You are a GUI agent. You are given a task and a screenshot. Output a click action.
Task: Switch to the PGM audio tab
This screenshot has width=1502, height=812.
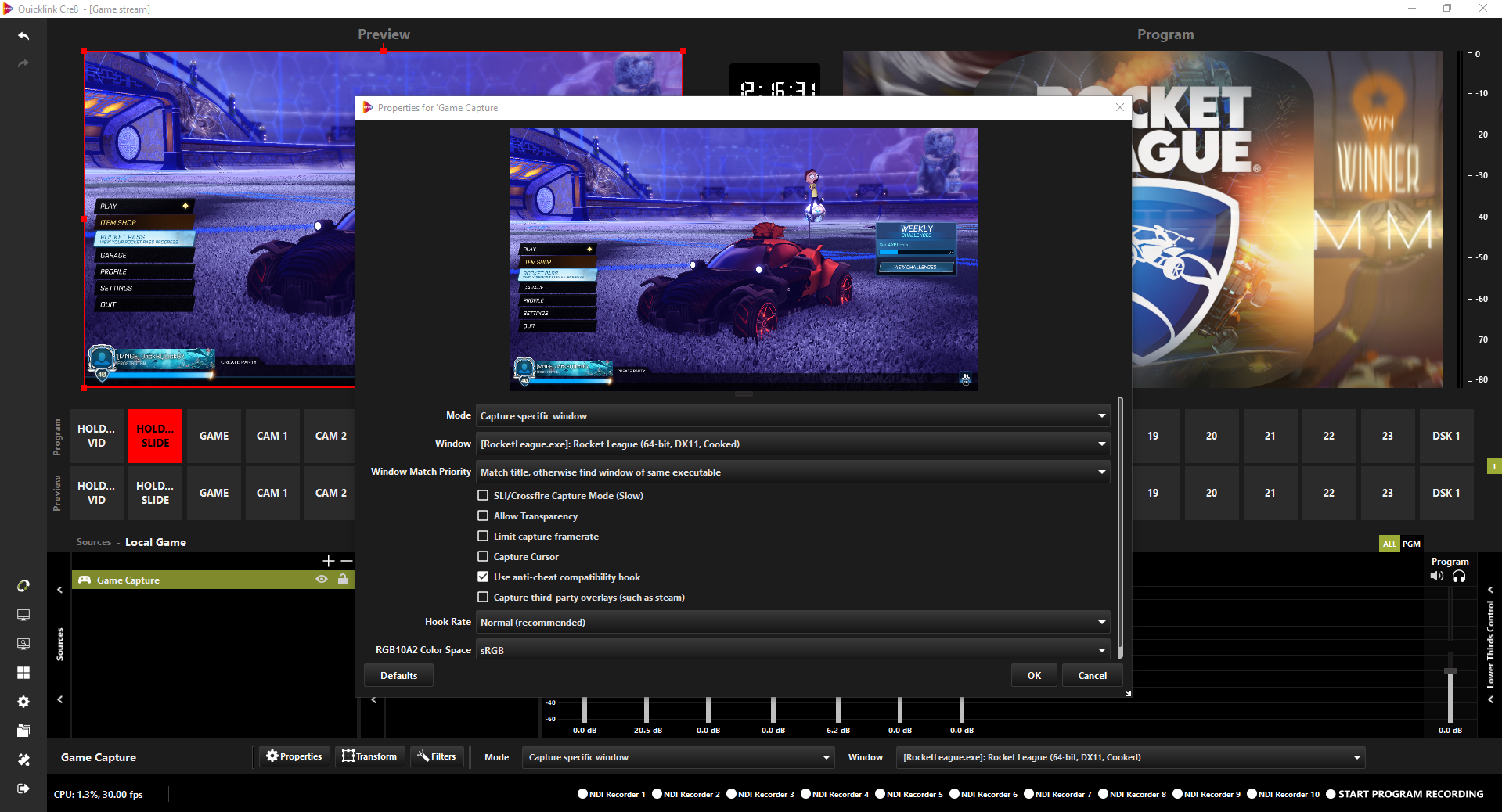tap(1411, 544)
